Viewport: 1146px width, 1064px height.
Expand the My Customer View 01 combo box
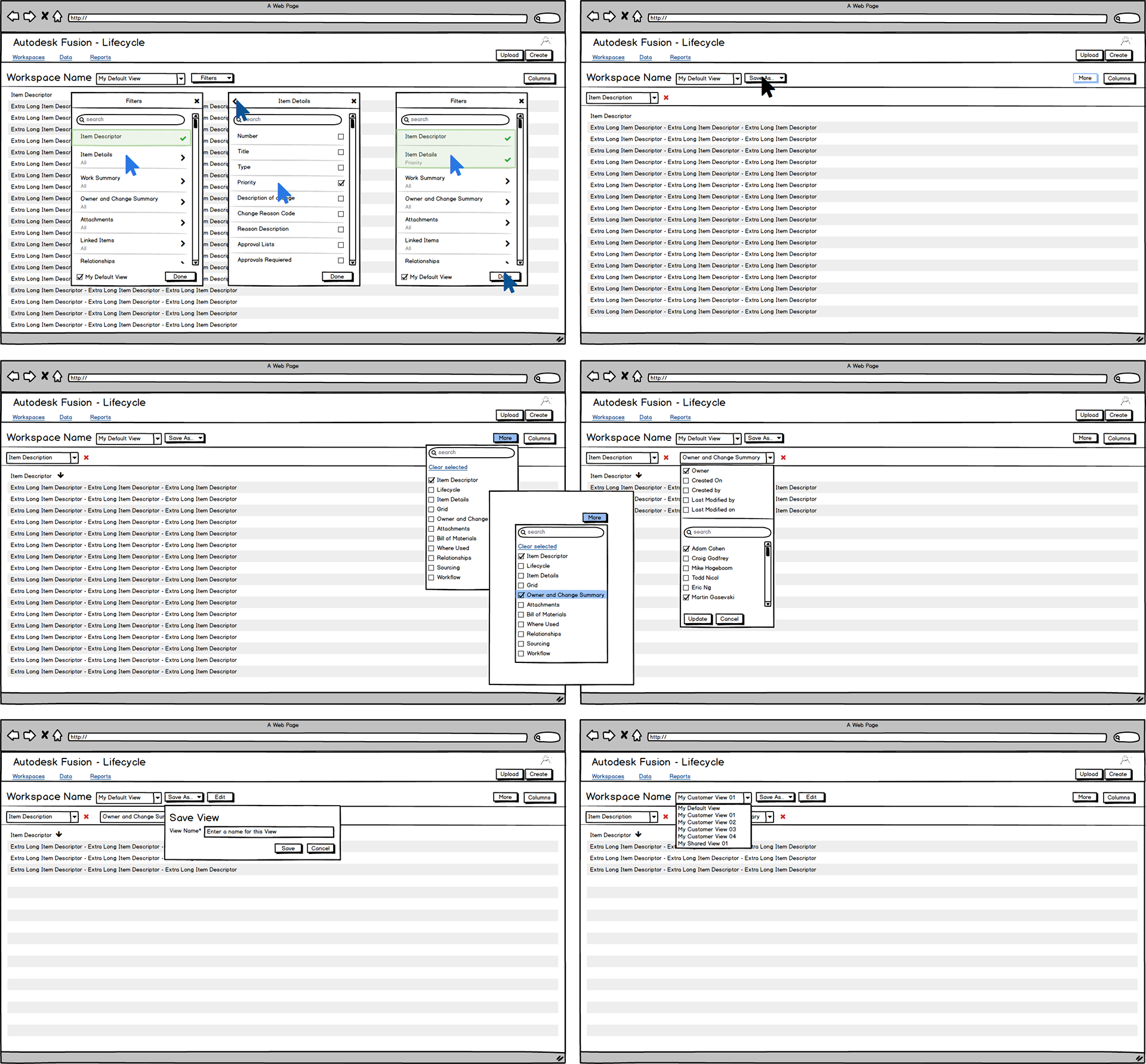[747, 797]
